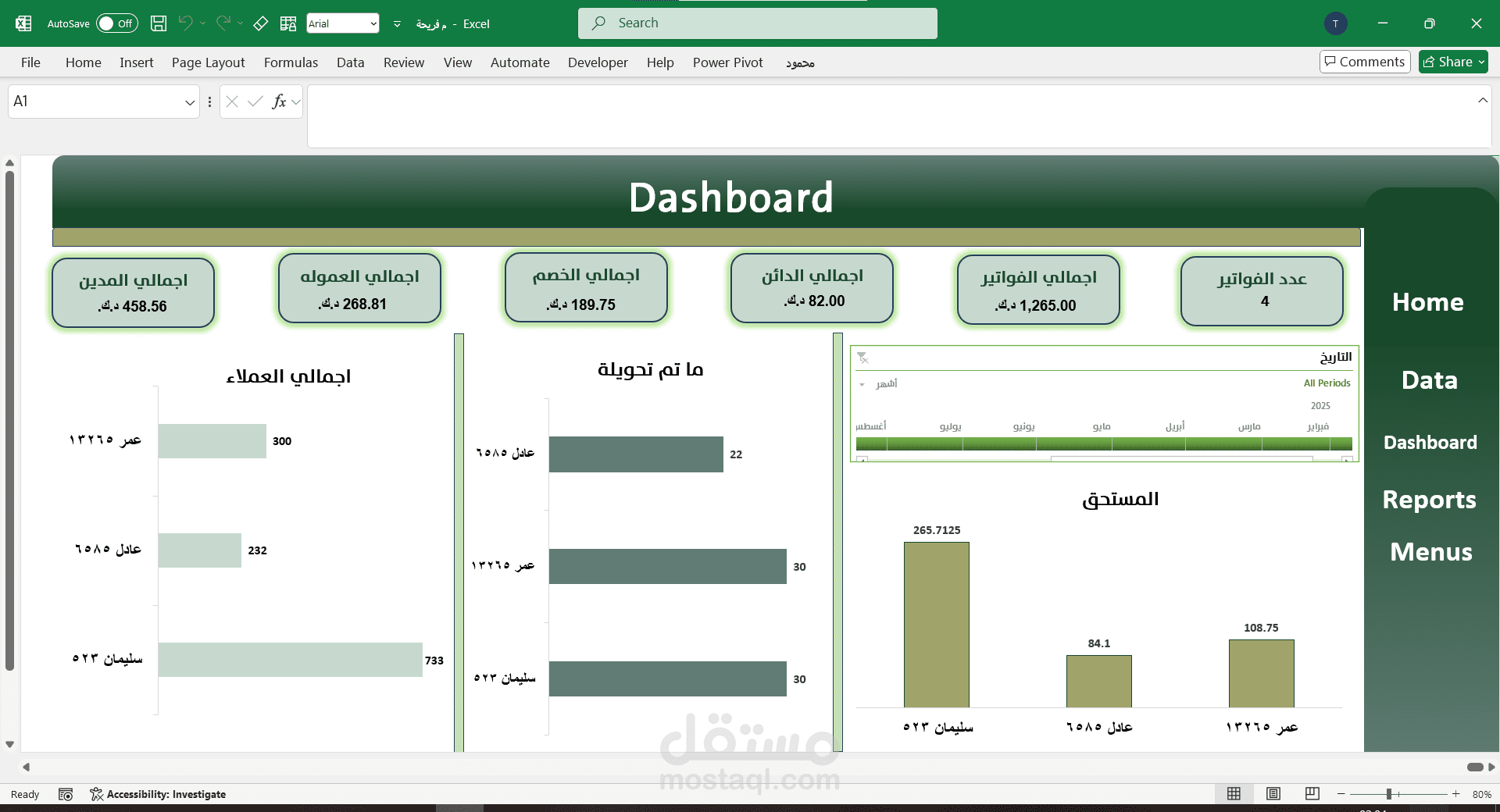1500x812 pixels.
Task: Switch to the Formulas tab
Action: 291,62
